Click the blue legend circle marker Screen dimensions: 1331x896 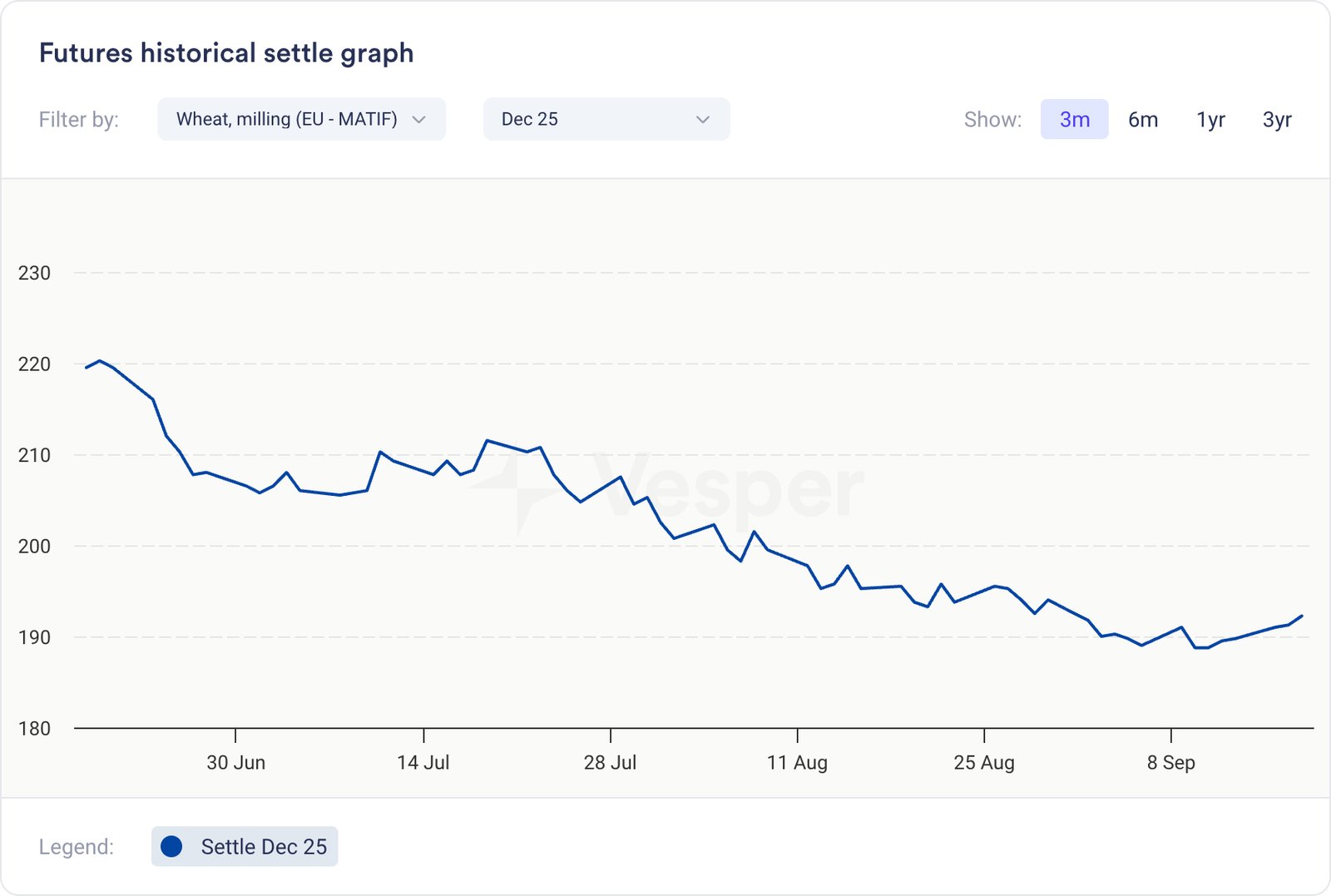(x=171, y=846)
